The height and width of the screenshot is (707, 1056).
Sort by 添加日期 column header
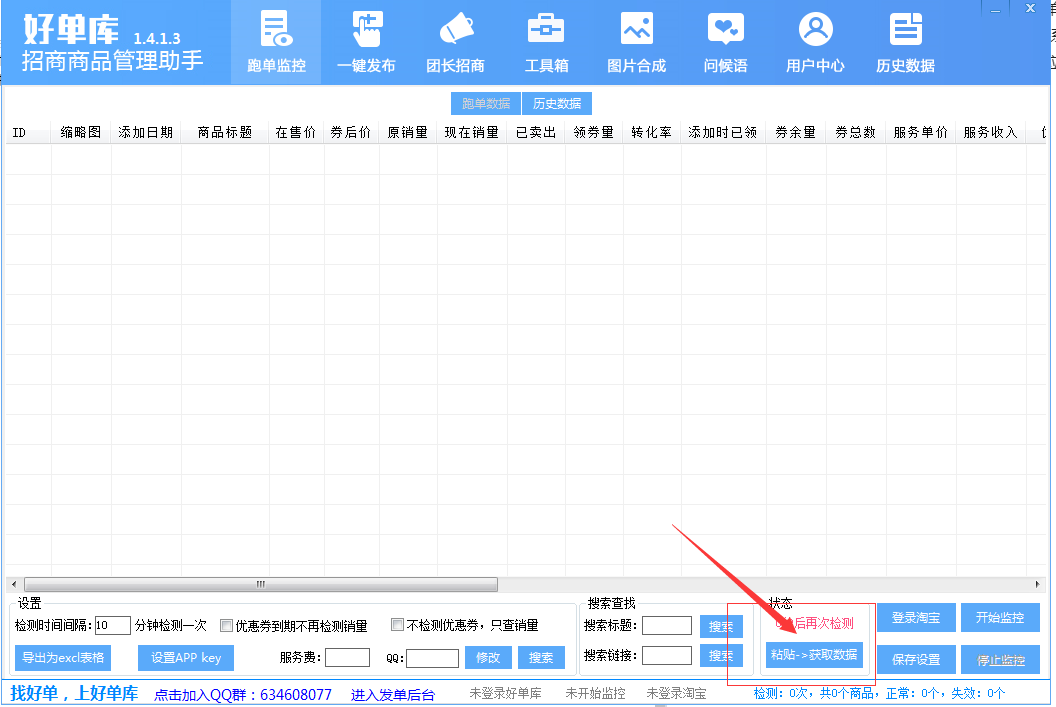click(145, 133)
